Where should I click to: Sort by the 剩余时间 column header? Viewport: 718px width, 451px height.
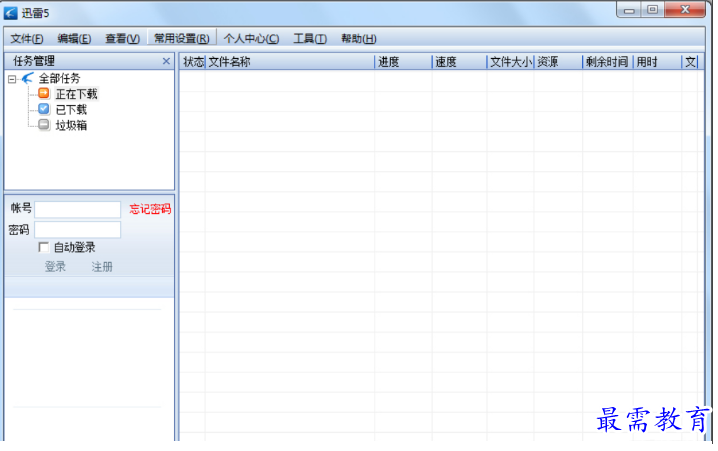point(607,62)
